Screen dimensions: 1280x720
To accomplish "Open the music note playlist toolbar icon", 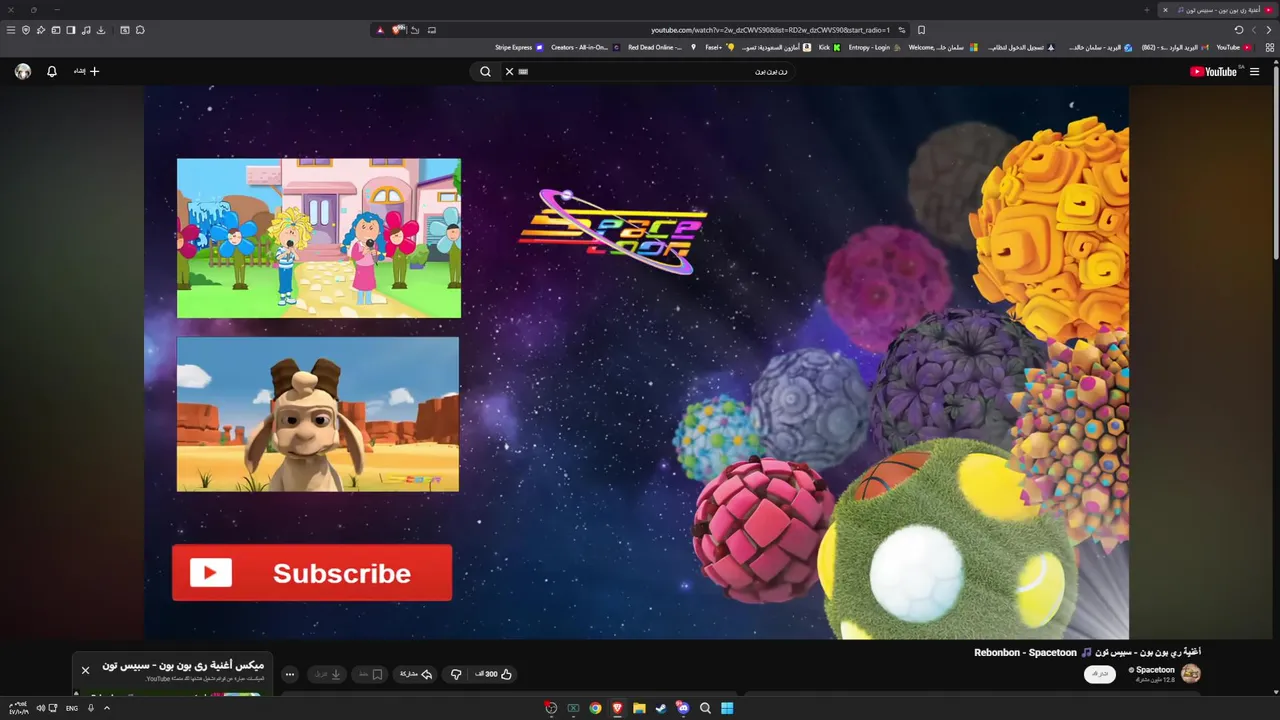I will tap(86, 30).
